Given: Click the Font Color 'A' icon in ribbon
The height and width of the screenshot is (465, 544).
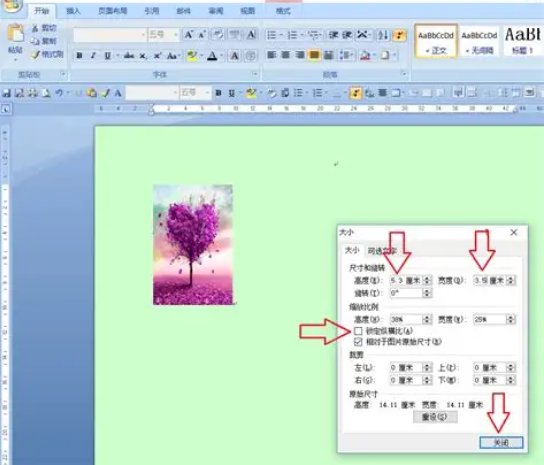Looking at the screenshot, I should point(212,56).
